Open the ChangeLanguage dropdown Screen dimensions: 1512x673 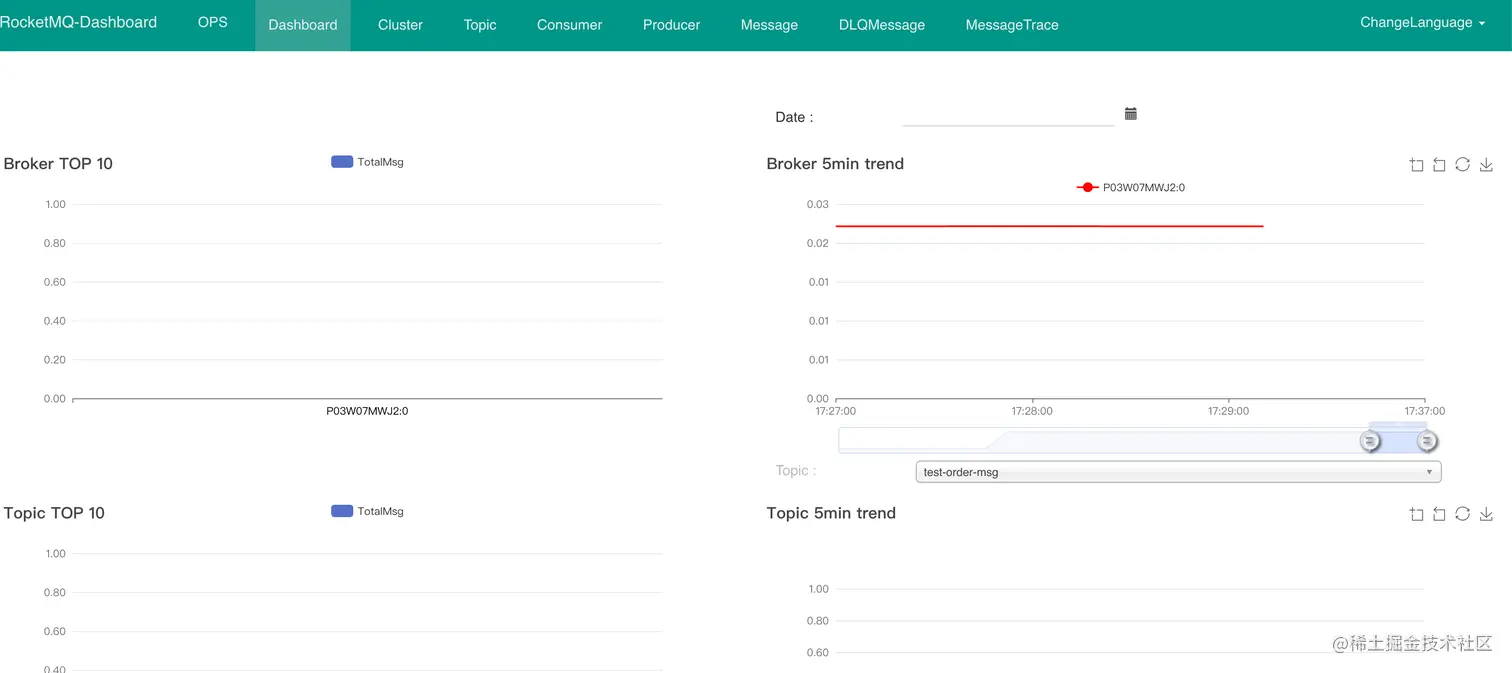pos(1422,23)
